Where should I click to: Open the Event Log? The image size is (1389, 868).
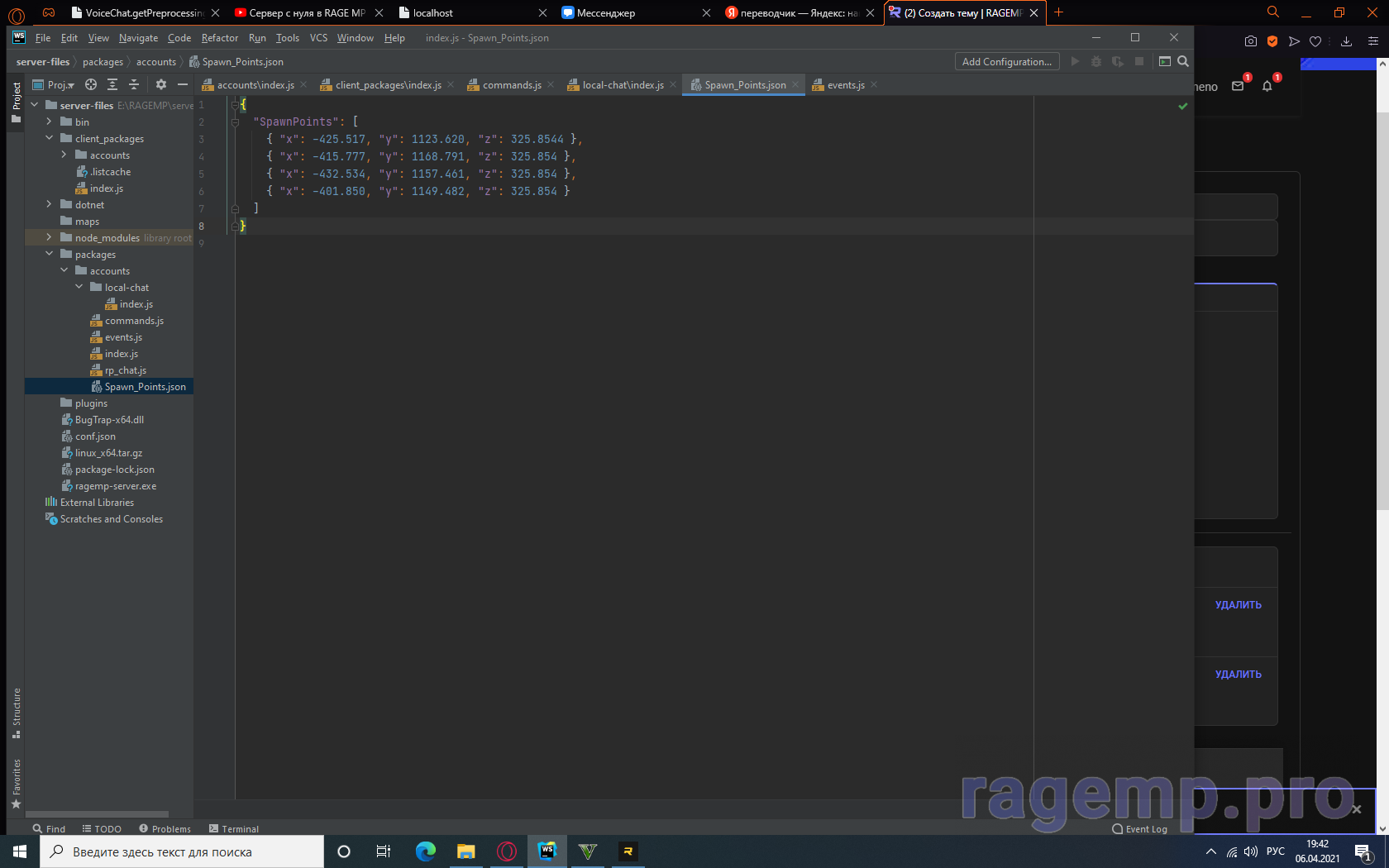(1140, 828)
